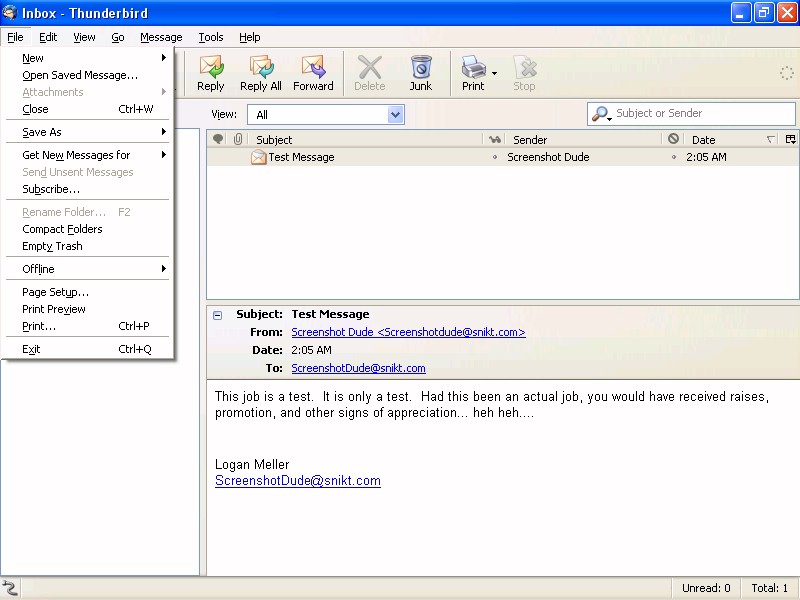Close the File menu via File label

(15, 37)
